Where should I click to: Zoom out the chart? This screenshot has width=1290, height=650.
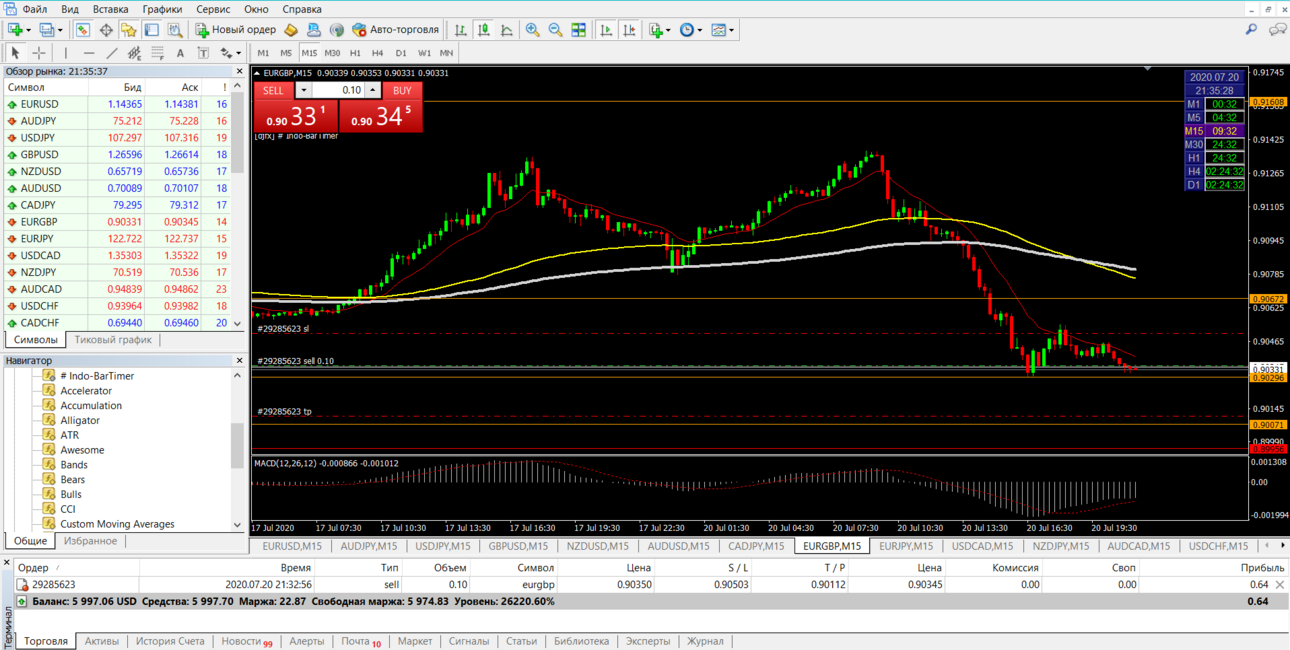pos(556,30)
